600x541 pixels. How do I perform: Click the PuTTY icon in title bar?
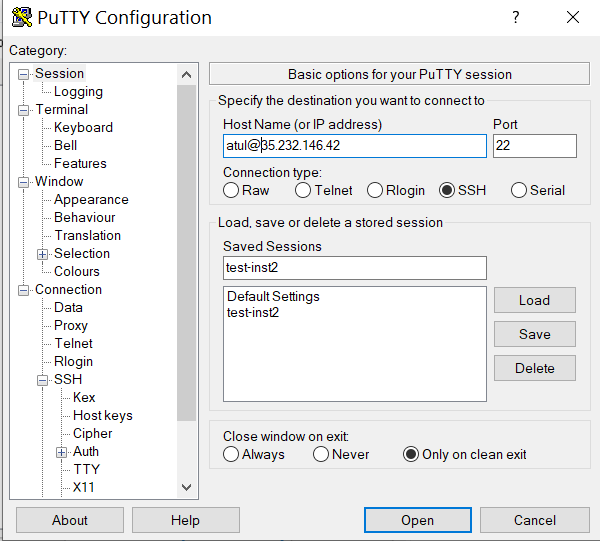click(22, 17)
